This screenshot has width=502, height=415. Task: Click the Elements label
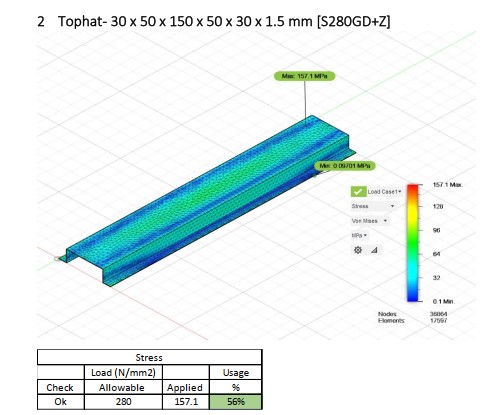click(391, 321)
